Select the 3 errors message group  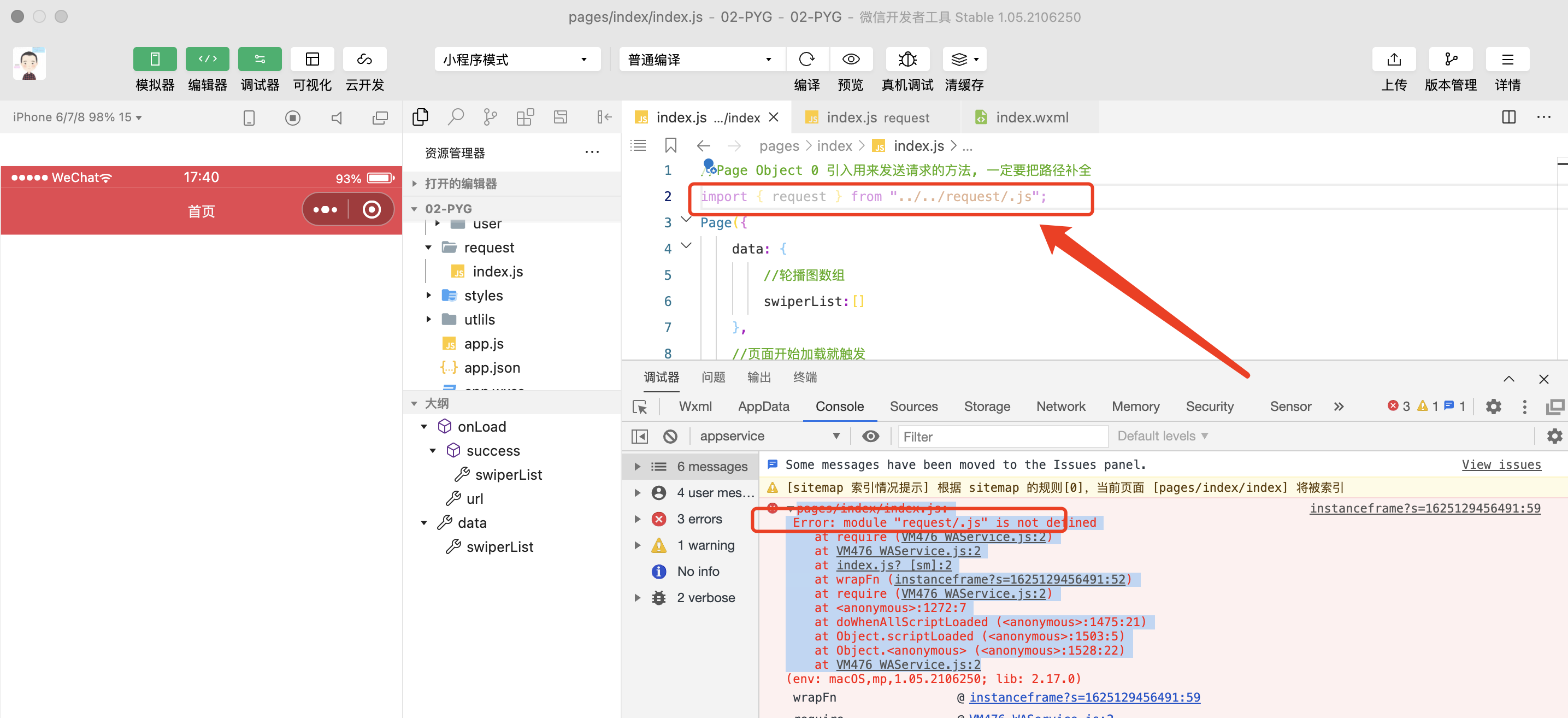[x=699, y=519]
